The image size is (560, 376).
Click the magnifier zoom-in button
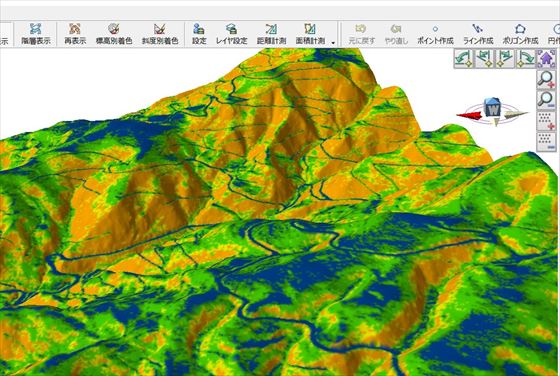click(546, 79)
